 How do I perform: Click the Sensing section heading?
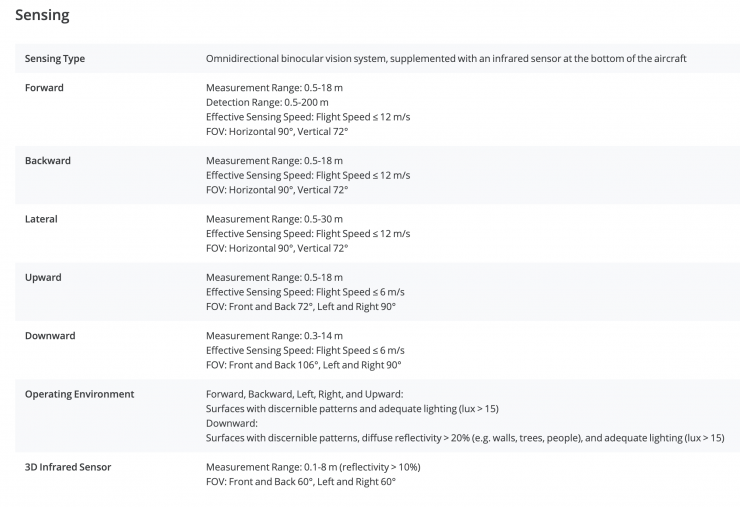tap(42, 16)
